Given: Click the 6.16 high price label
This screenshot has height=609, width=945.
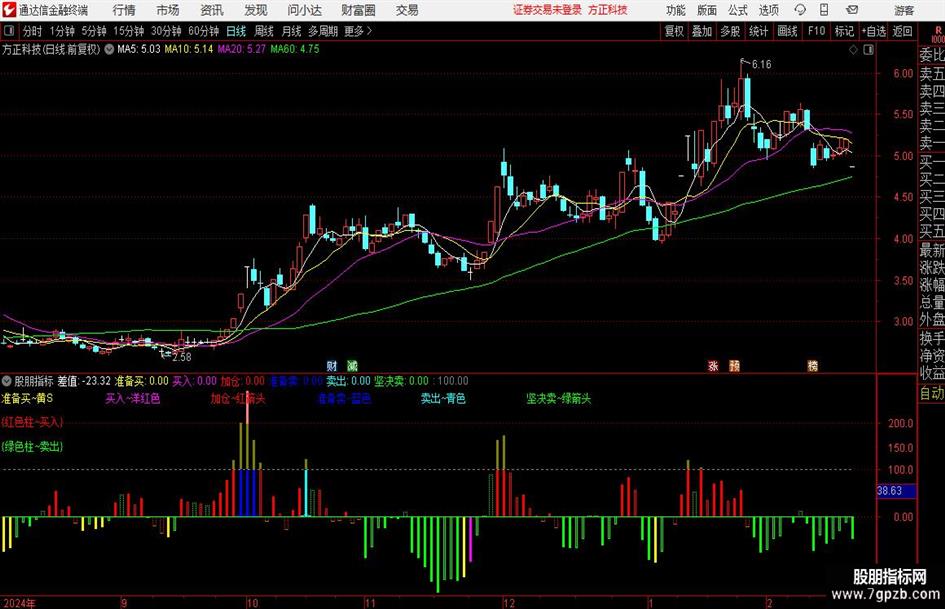Looking at the screenshot, I should pos(761,65).
